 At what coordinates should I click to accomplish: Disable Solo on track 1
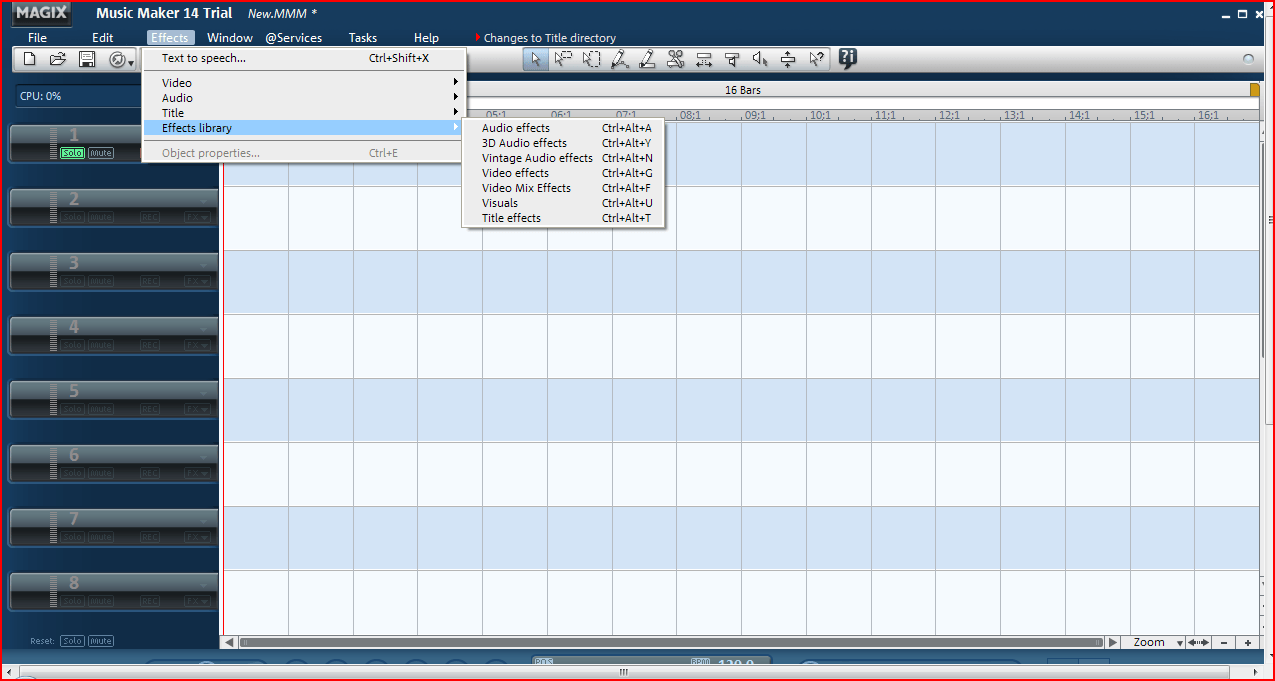(72, 152)
